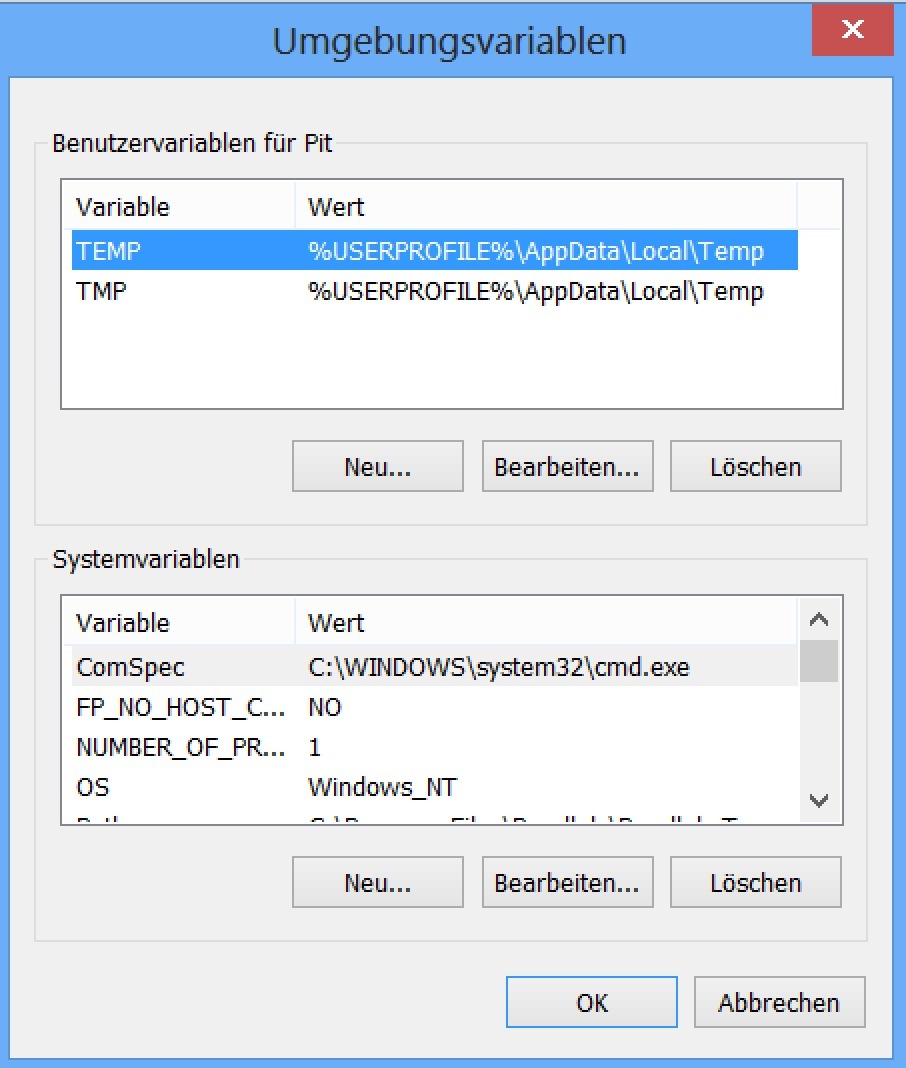The height and width of the screenshot is (1068, 906).
Task: Select the NUMBER_OF_PR... system variable
Action: 435,747
